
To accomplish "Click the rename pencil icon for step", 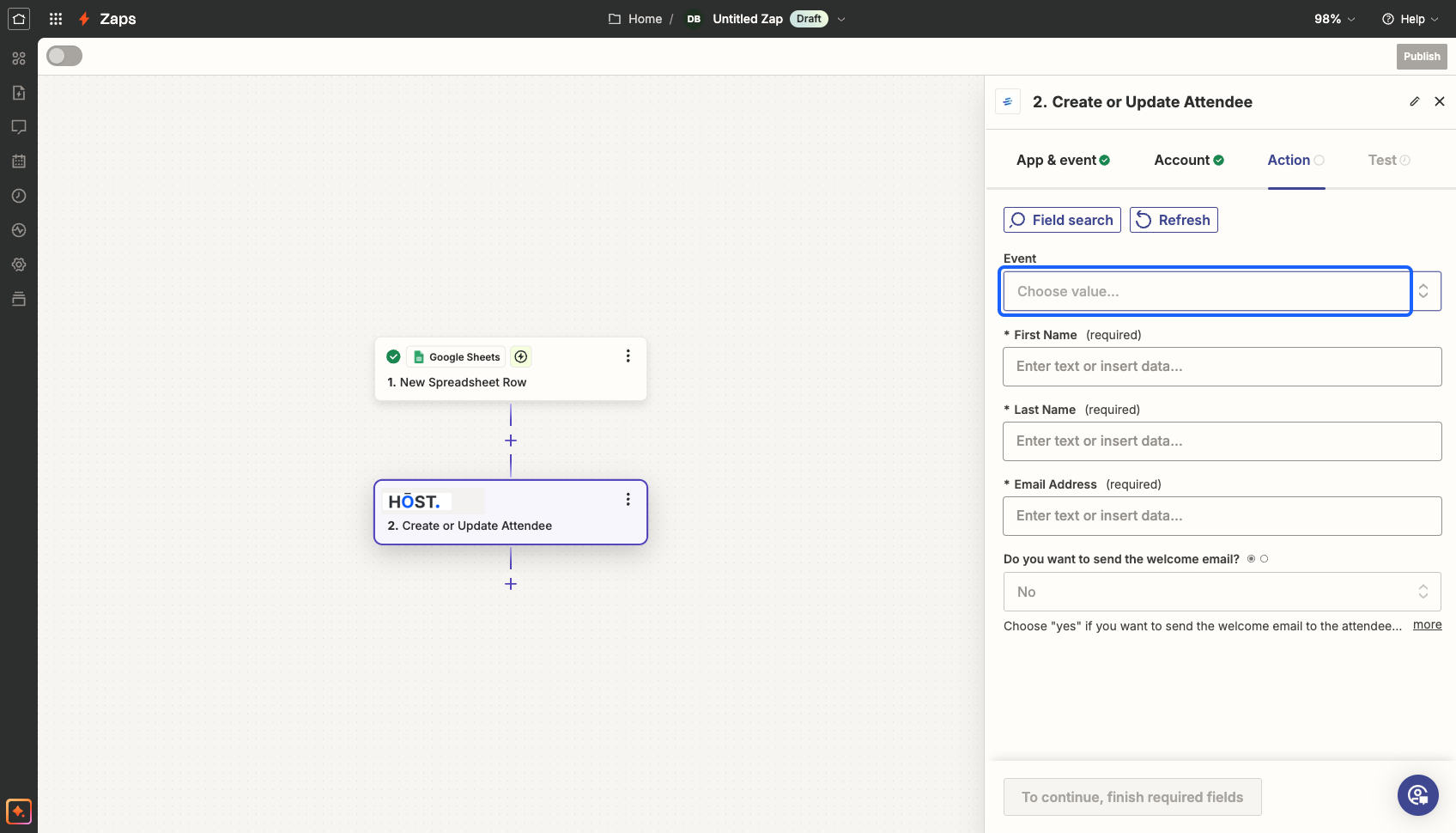I will pos(1415,101).
